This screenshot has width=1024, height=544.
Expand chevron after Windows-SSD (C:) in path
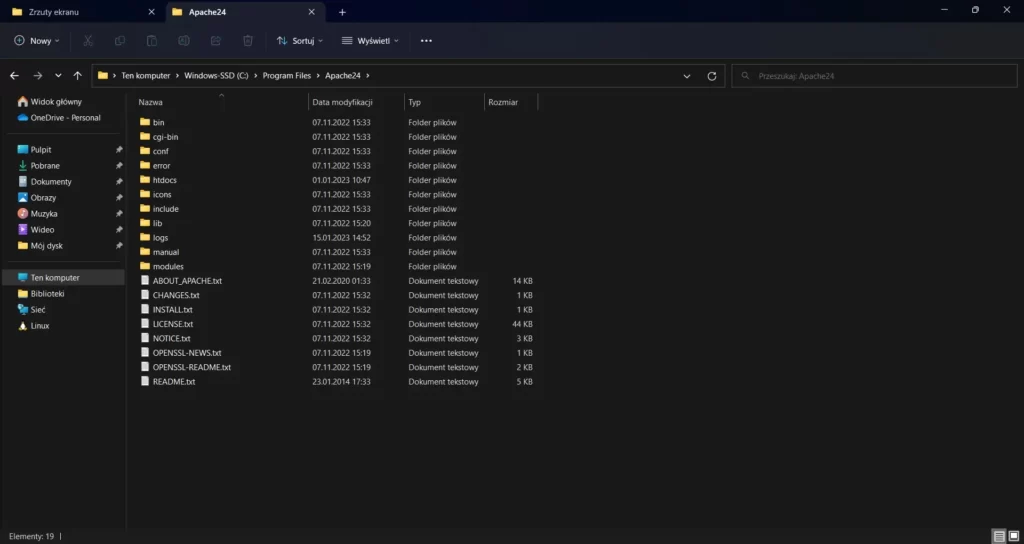[255, 76]
